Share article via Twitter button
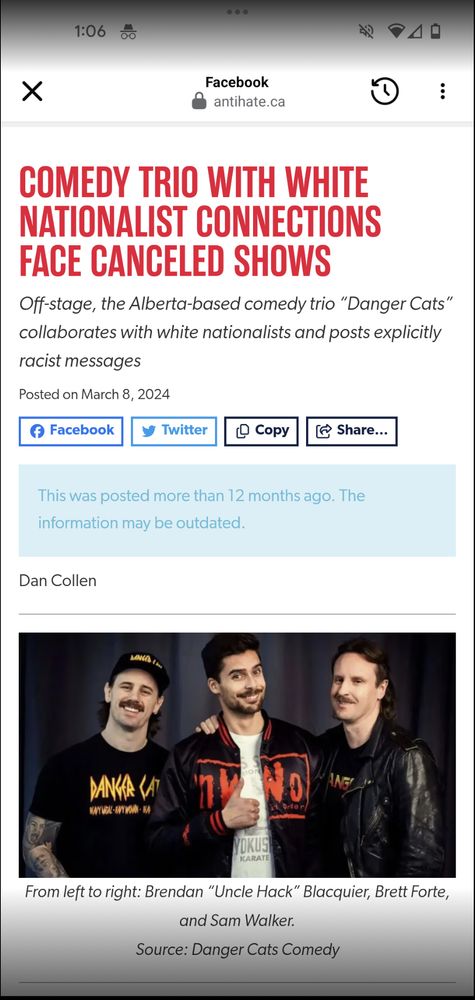The width and height of the screenshot is (475, 1000). tap(174, 431)
